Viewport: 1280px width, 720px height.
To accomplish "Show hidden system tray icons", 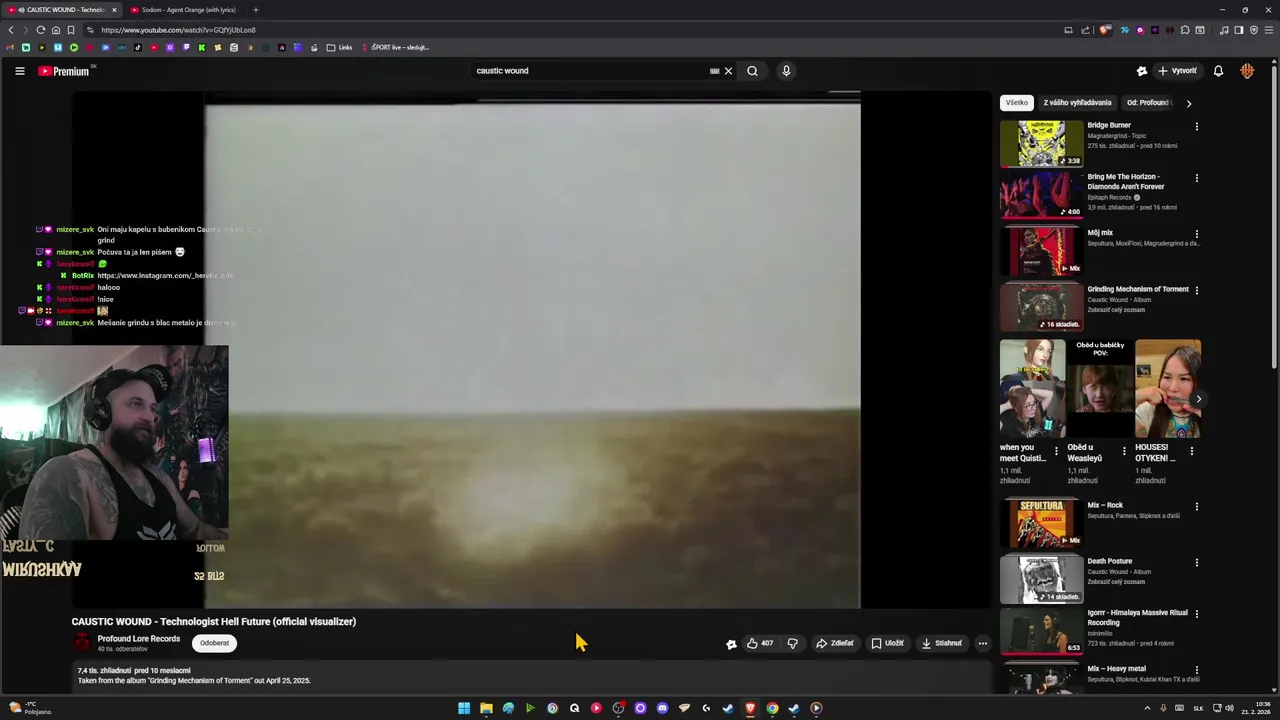I will point(1147,708).
